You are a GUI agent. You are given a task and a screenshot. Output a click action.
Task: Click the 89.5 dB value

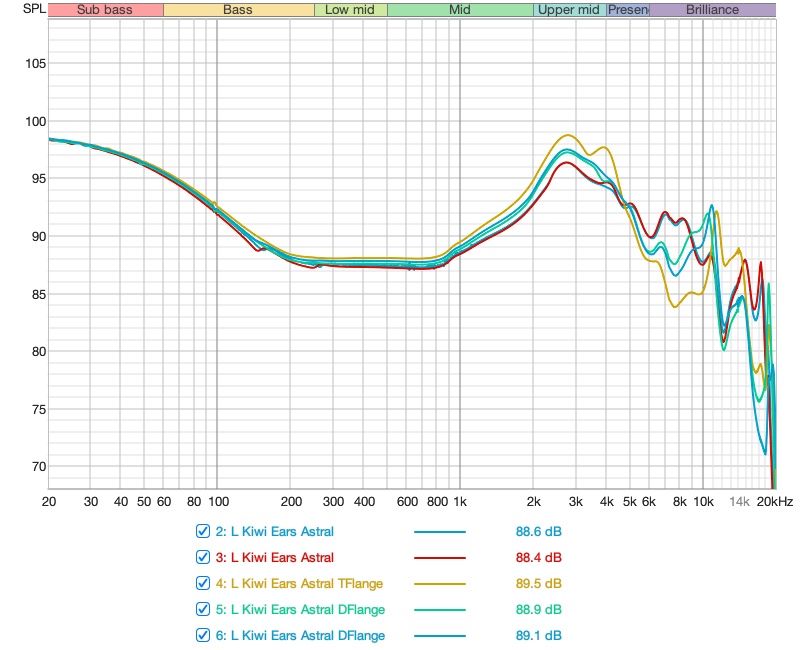tap(538, 584)
